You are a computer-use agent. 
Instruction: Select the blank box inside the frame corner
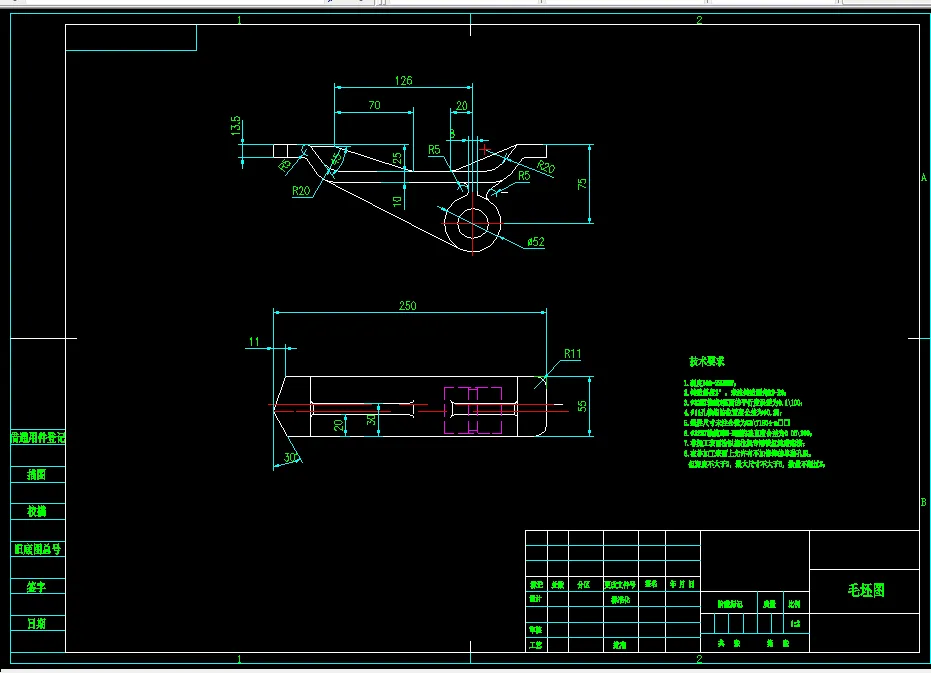131,37
